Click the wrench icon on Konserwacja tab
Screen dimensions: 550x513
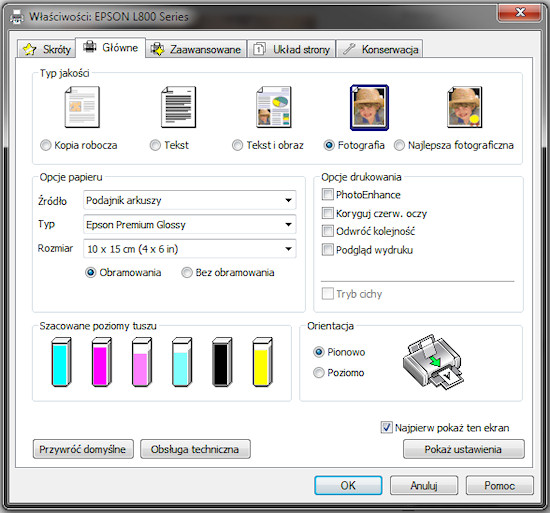349,49
